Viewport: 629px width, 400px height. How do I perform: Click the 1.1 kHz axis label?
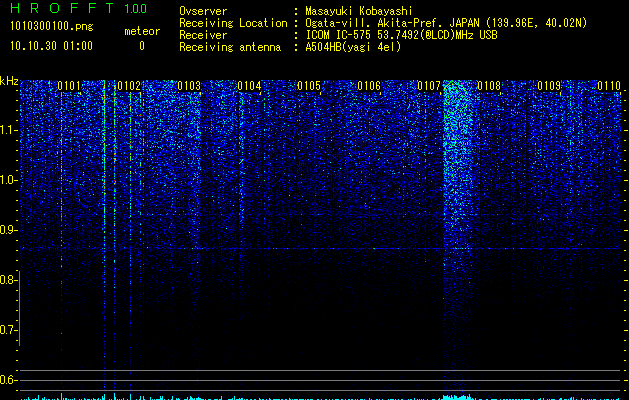(x=8, y=130)
